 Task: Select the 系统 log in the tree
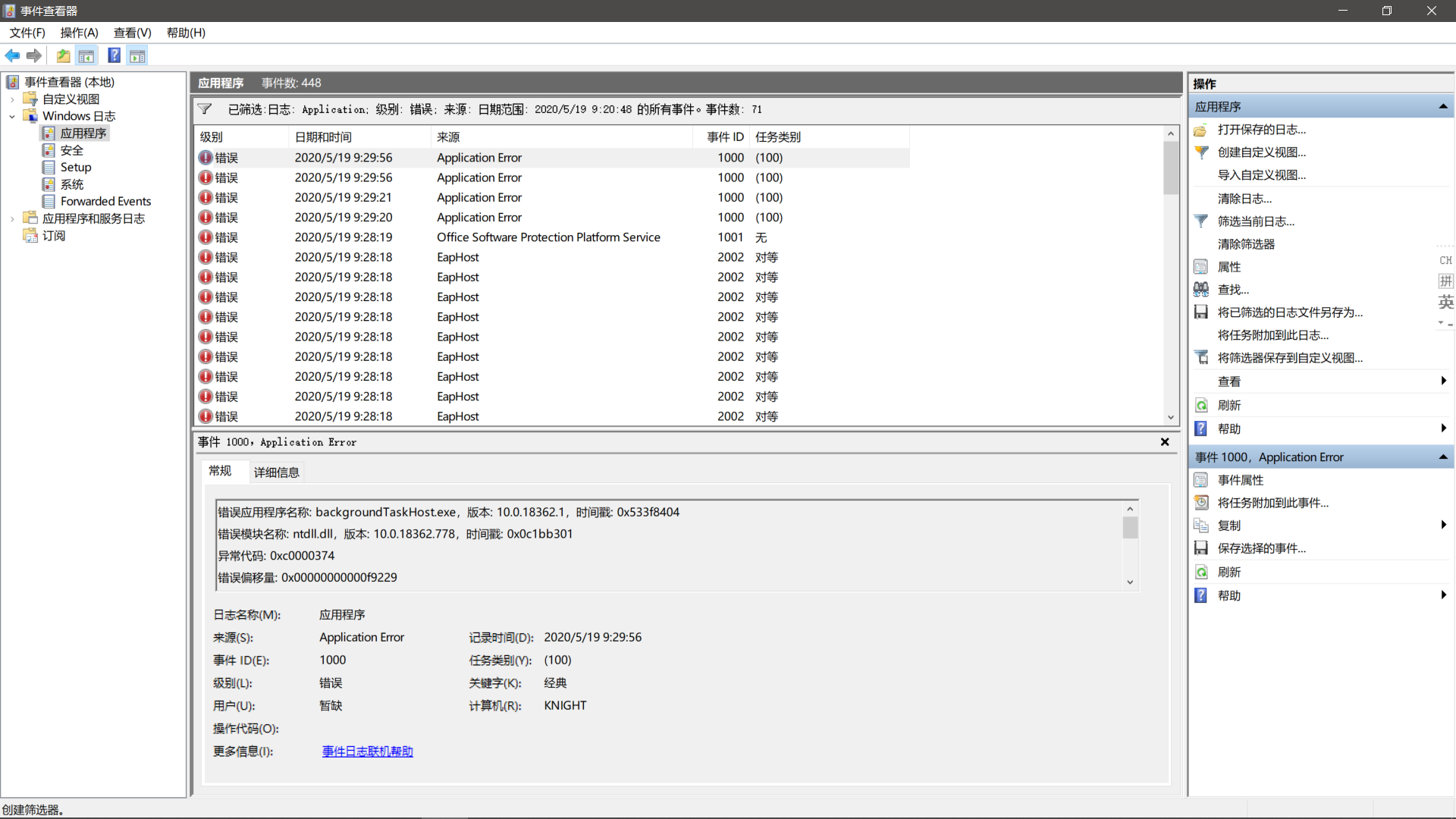tap(71, 184)
